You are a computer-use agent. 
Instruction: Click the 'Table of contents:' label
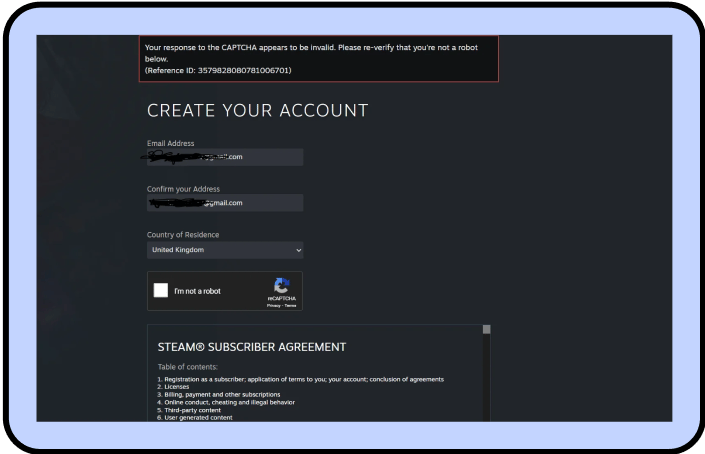[187, 367]
